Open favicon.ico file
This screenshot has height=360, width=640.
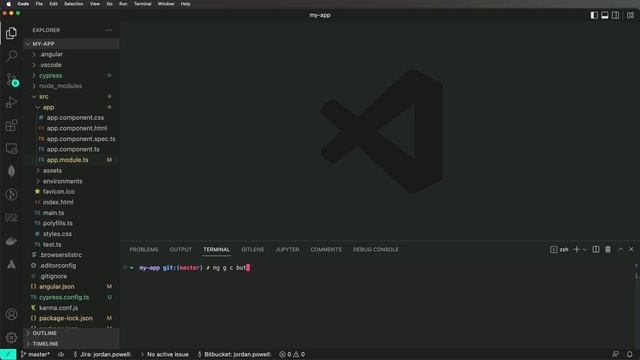71,191
